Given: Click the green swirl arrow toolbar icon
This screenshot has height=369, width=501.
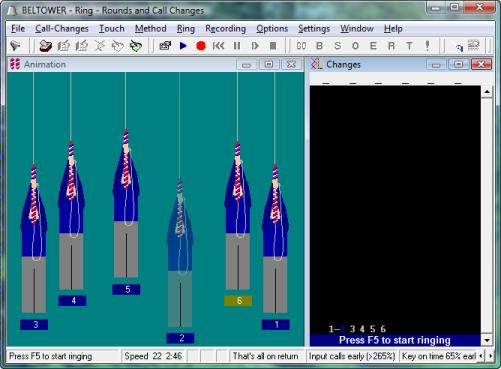Looking at the screenshot, I should click(x=136, y=46).
